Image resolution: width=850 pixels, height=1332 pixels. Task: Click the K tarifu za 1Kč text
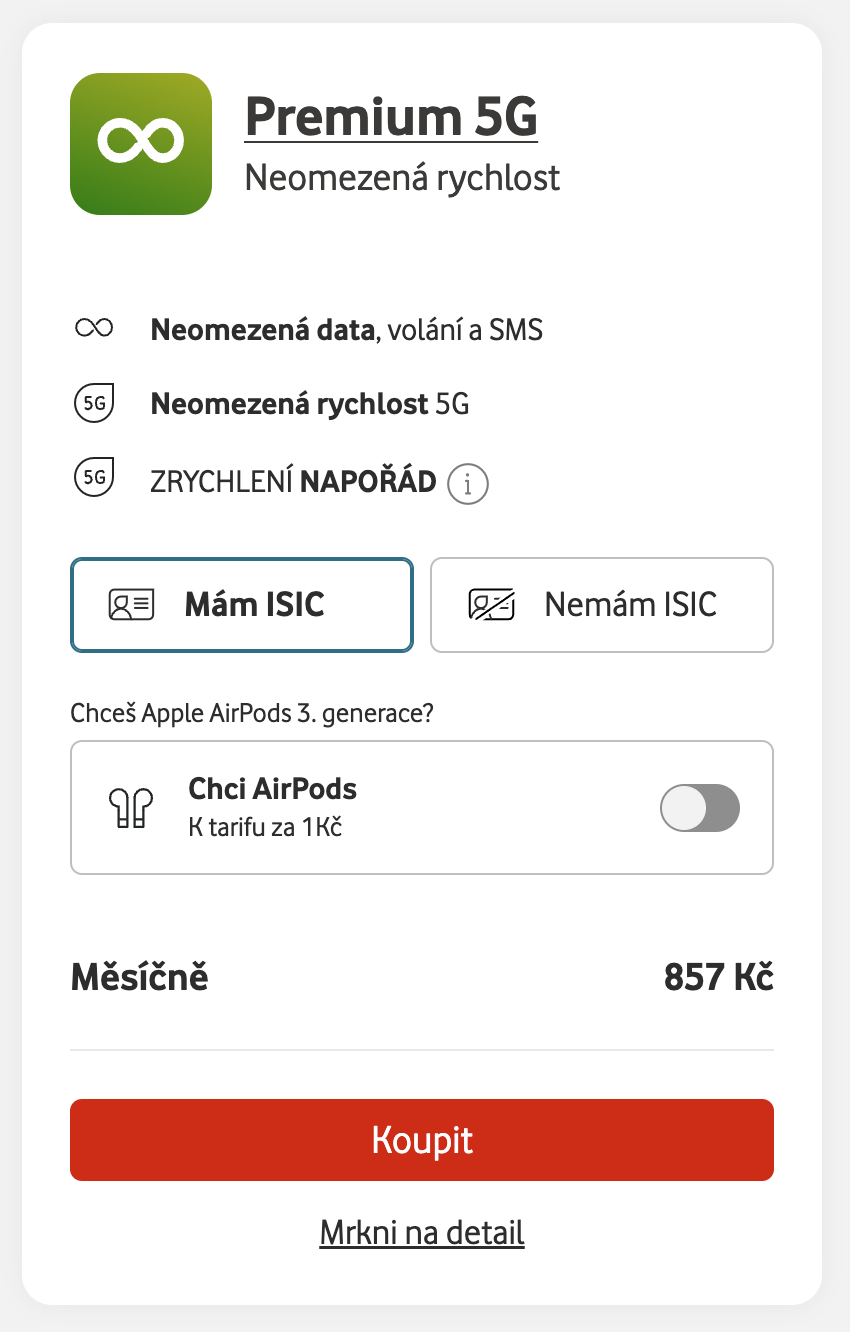(x=265, y=827)
